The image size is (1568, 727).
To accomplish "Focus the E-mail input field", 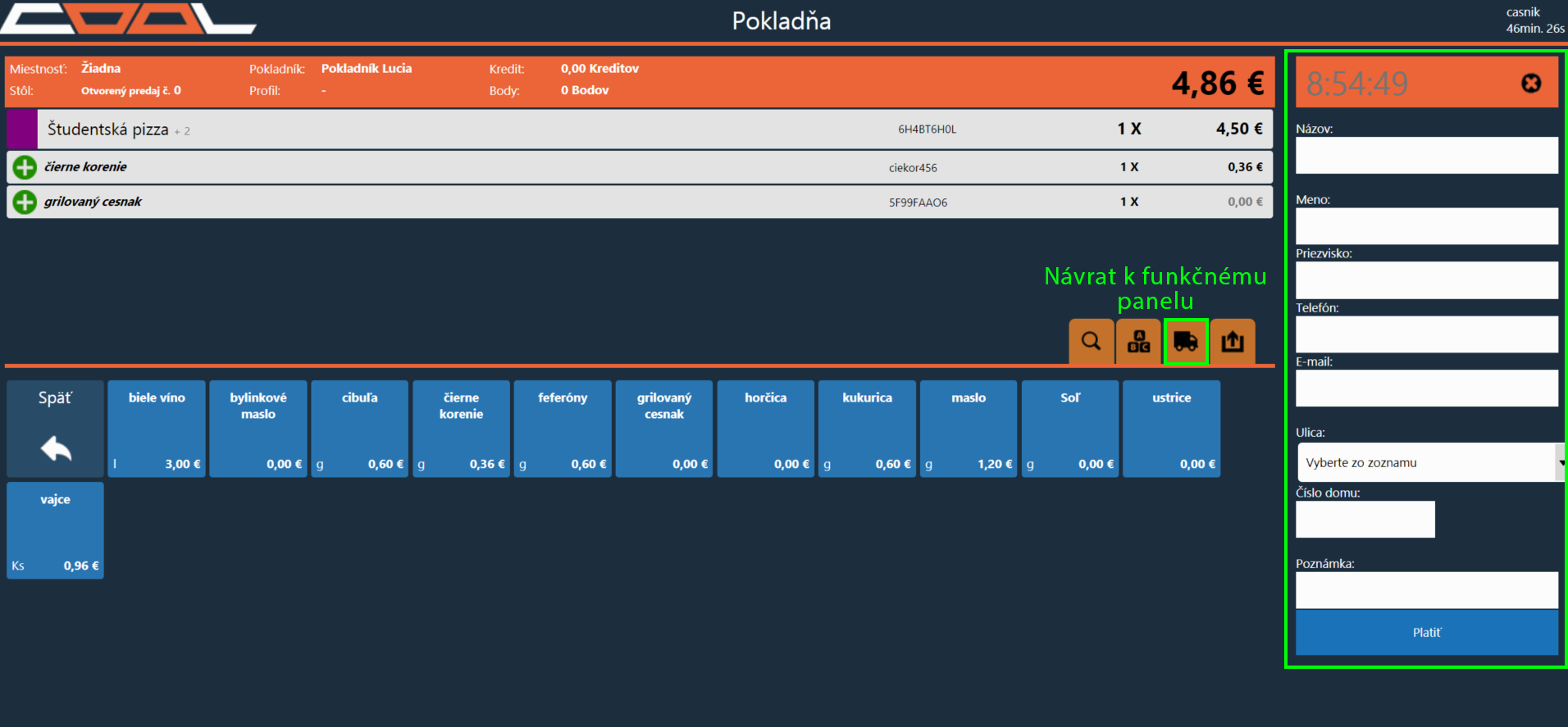I will pyautogui.click(x=1426, y=388).
